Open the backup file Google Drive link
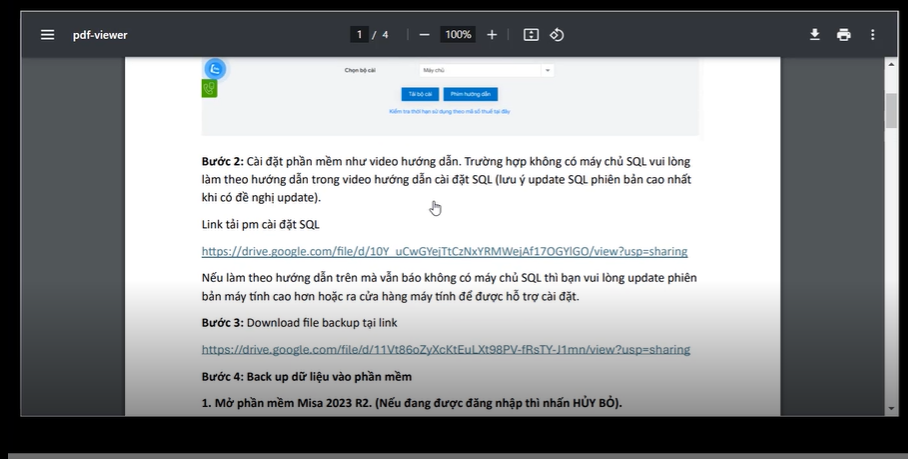 pyautogui.click(x=446, y=350)
